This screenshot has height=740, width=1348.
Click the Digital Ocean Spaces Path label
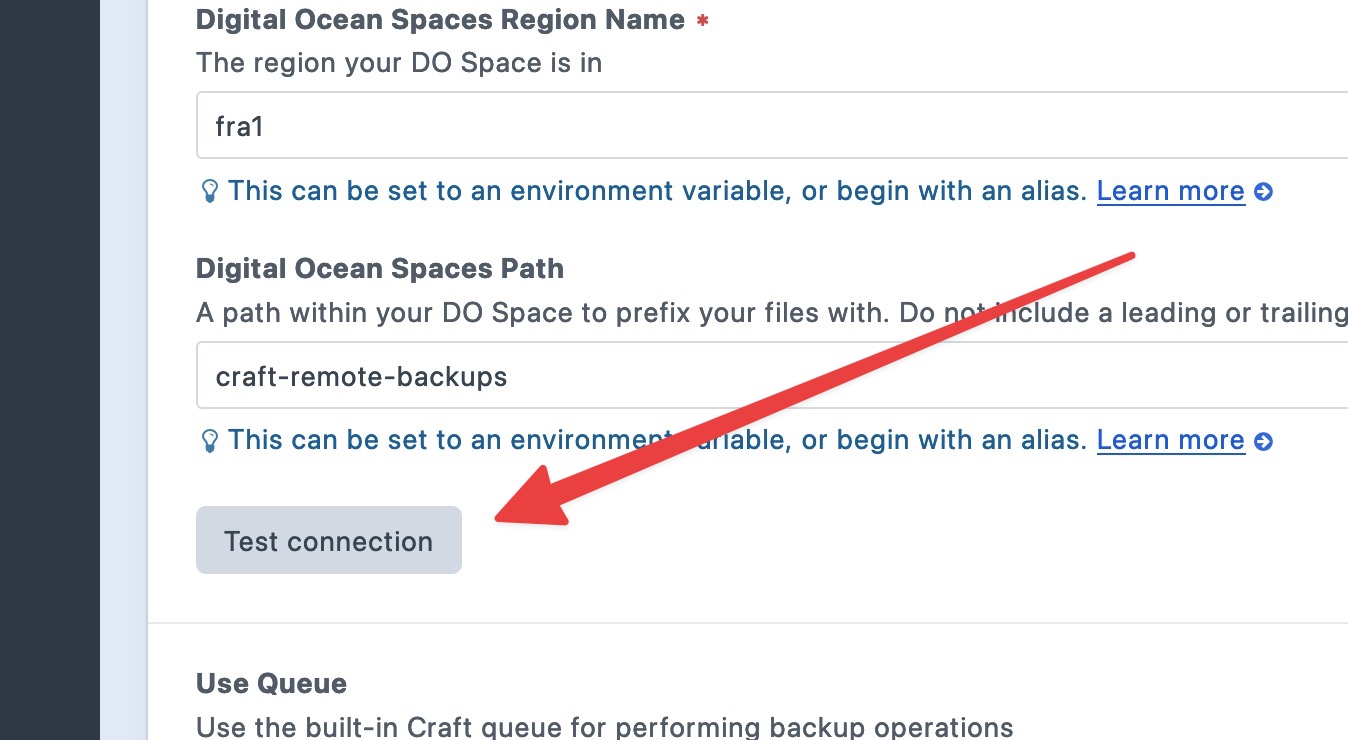[380, 269]
